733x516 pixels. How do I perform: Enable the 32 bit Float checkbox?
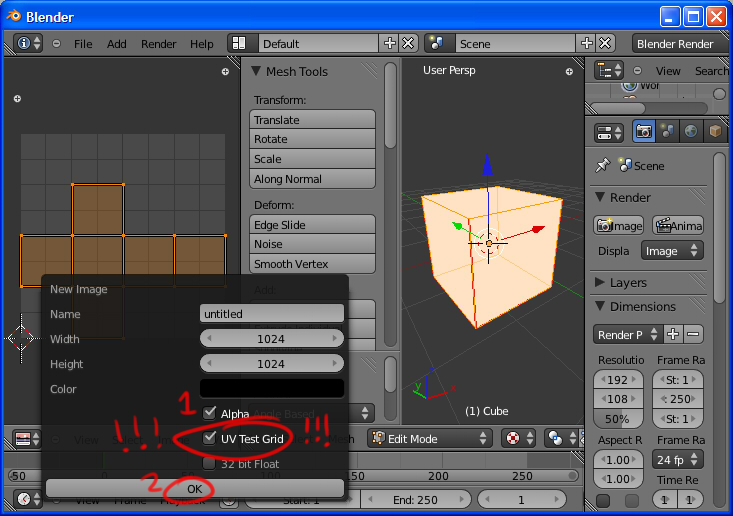pos(209,463)
